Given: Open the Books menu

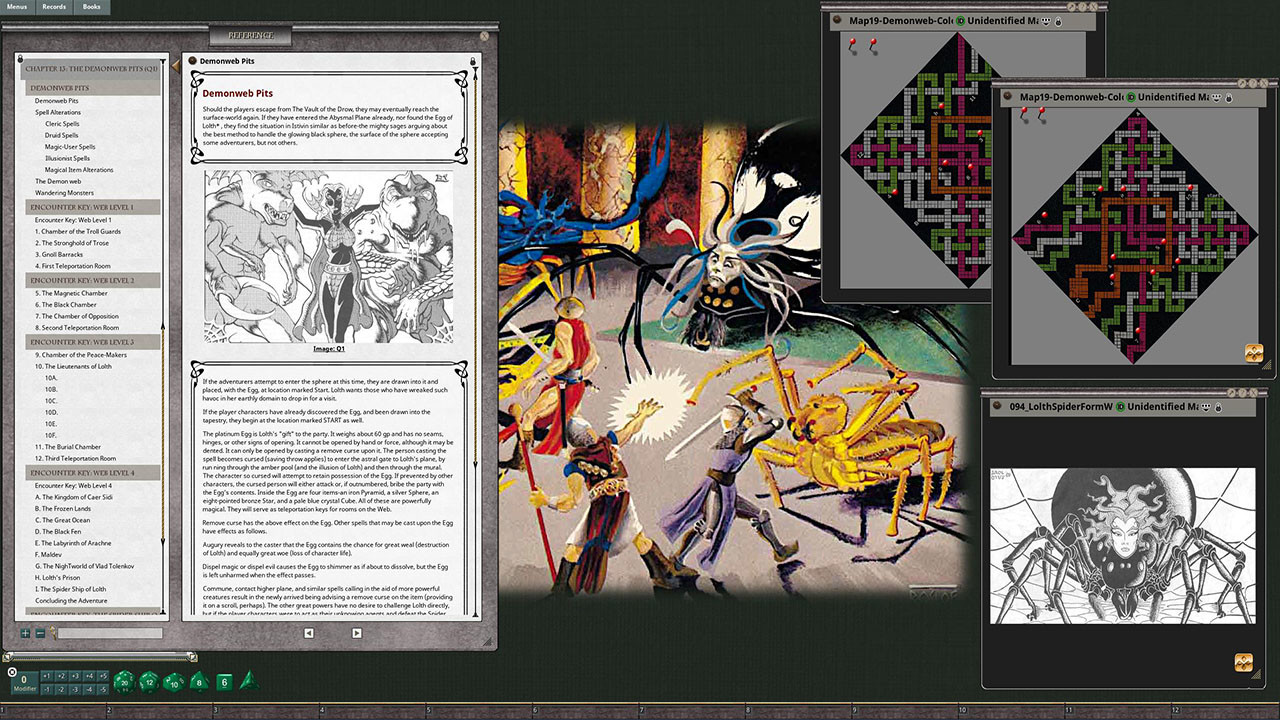Looking at the screenshot, I should point(90,7).
